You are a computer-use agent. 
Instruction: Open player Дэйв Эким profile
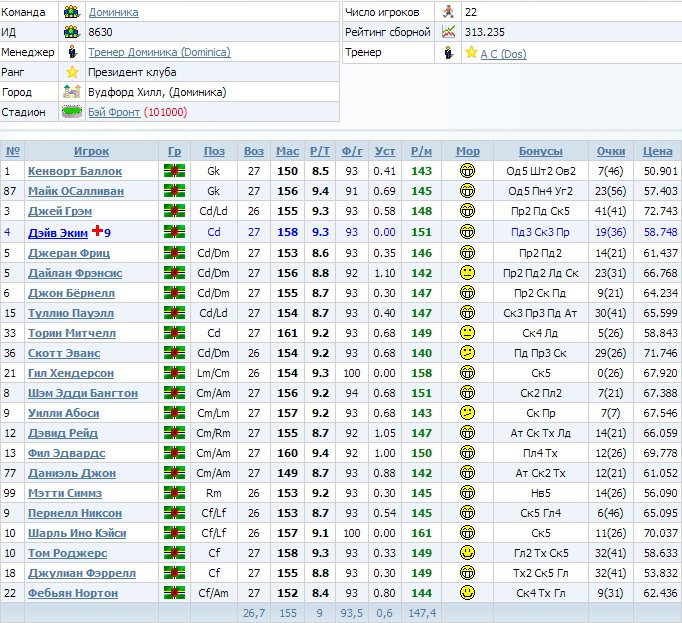point(58,233)
